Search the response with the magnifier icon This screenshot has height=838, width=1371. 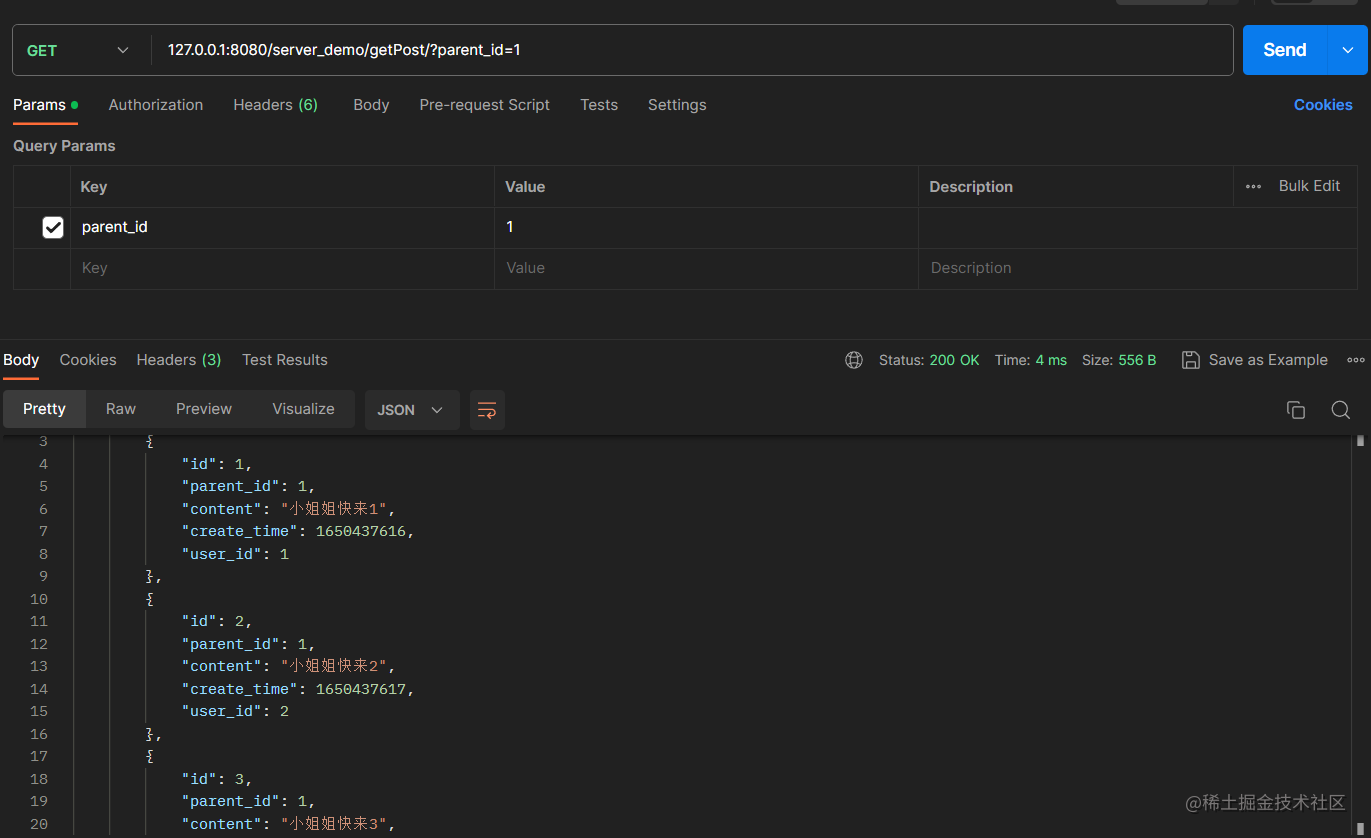coord(1341,410)
